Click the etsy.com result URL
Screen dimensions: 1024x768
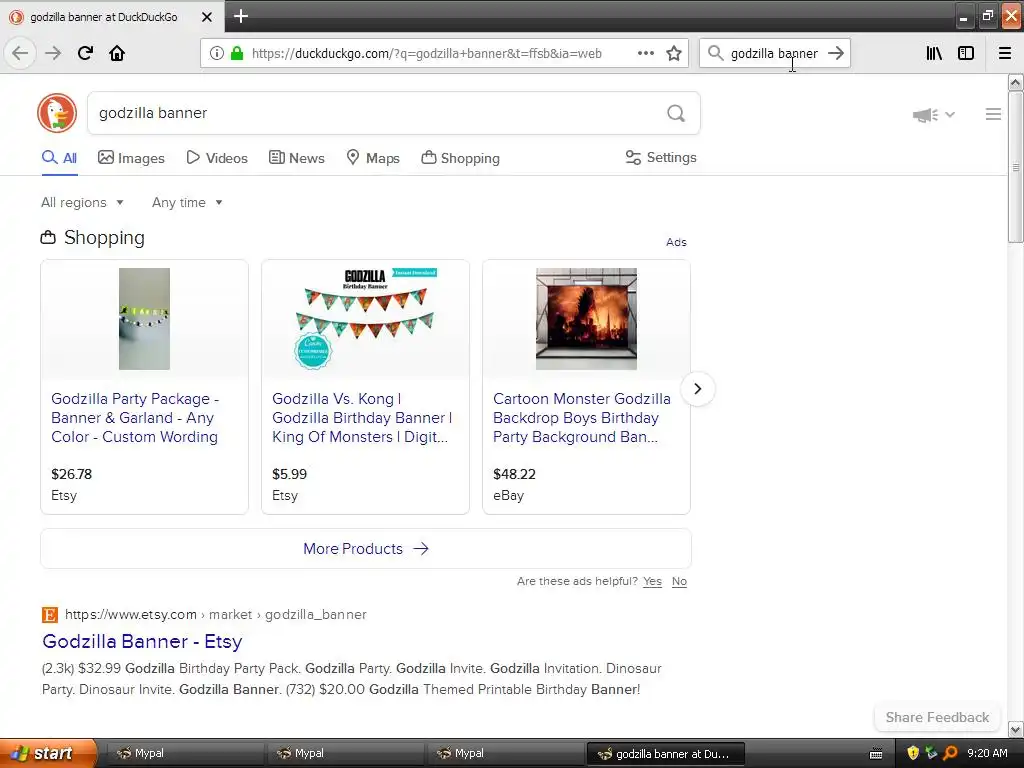tap(216, 615)
